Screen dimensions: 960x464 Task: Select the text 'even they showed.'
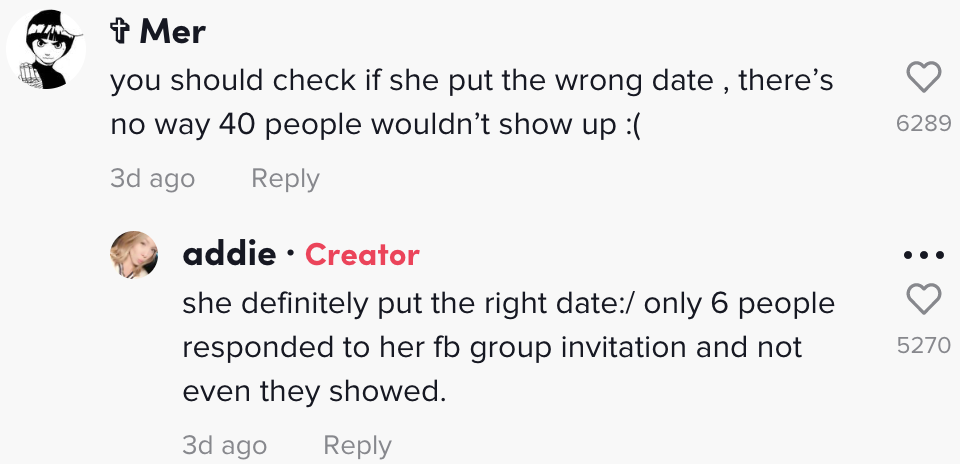click(x=314, y=392)
